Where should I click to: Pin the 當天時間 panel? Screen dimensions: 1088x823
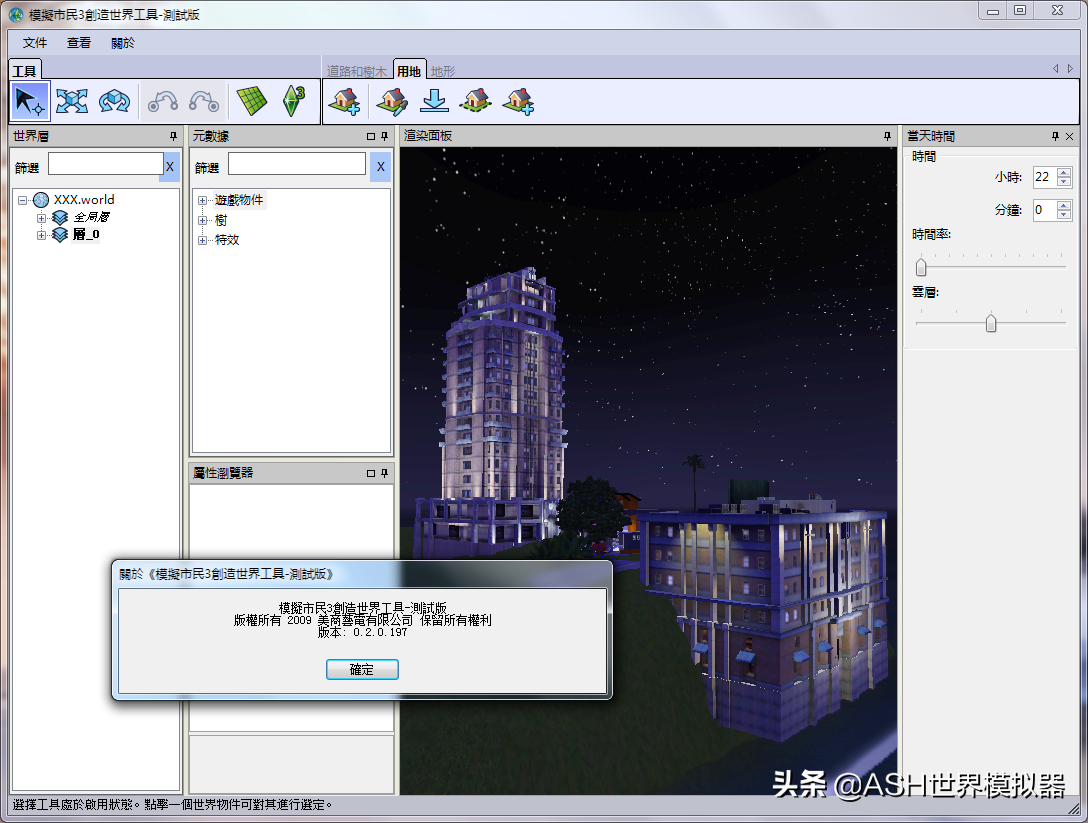click(x=1055, y=136)
